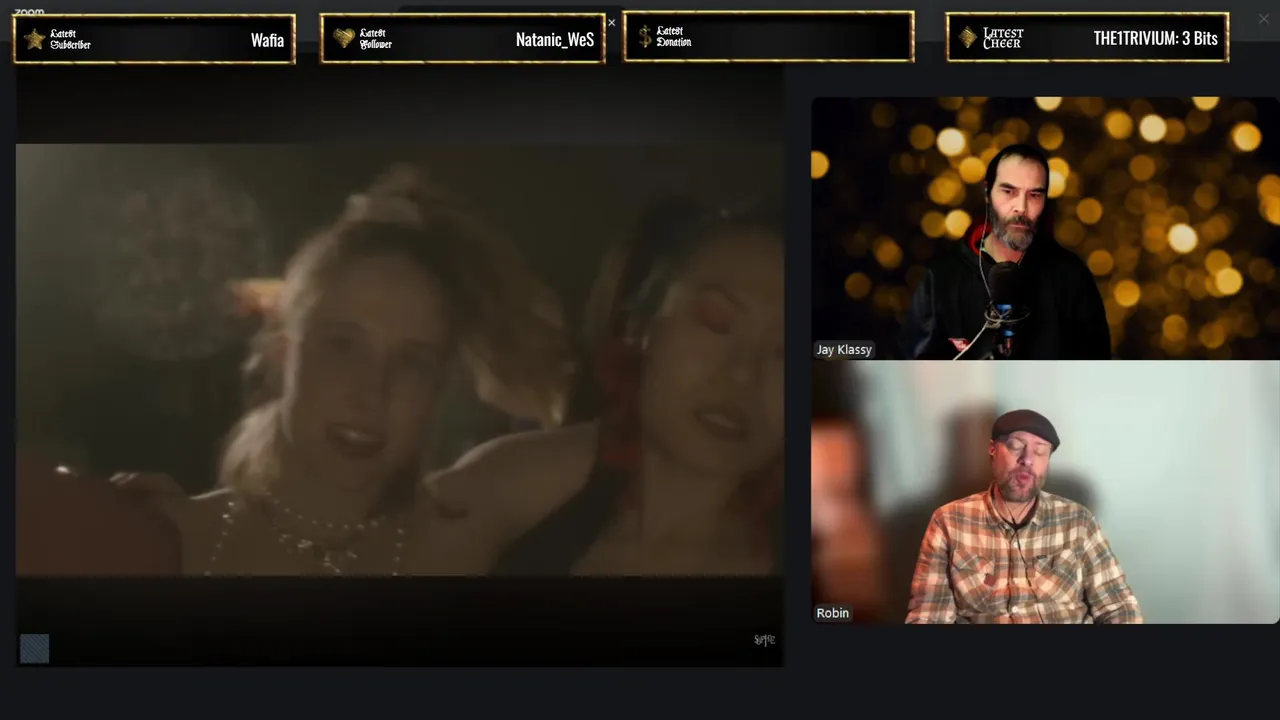1280x720 pixels.
Task: Click the Robin name tag
Action: coord(832,613)
